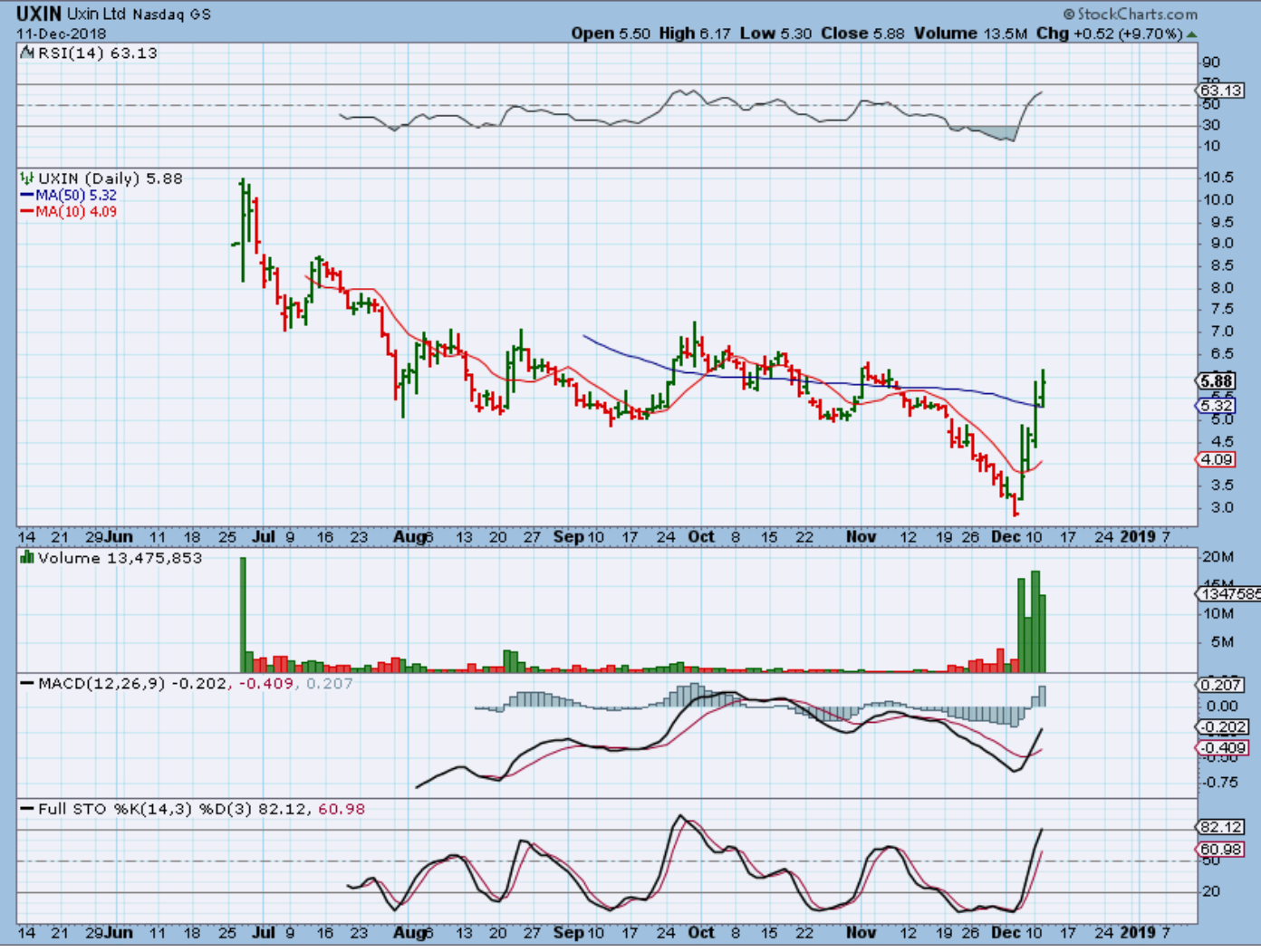The width and height of the screenshot is (1261, 952).
Task: Click the green up arrow beside Chg percentage
Action: (1191, 34)
